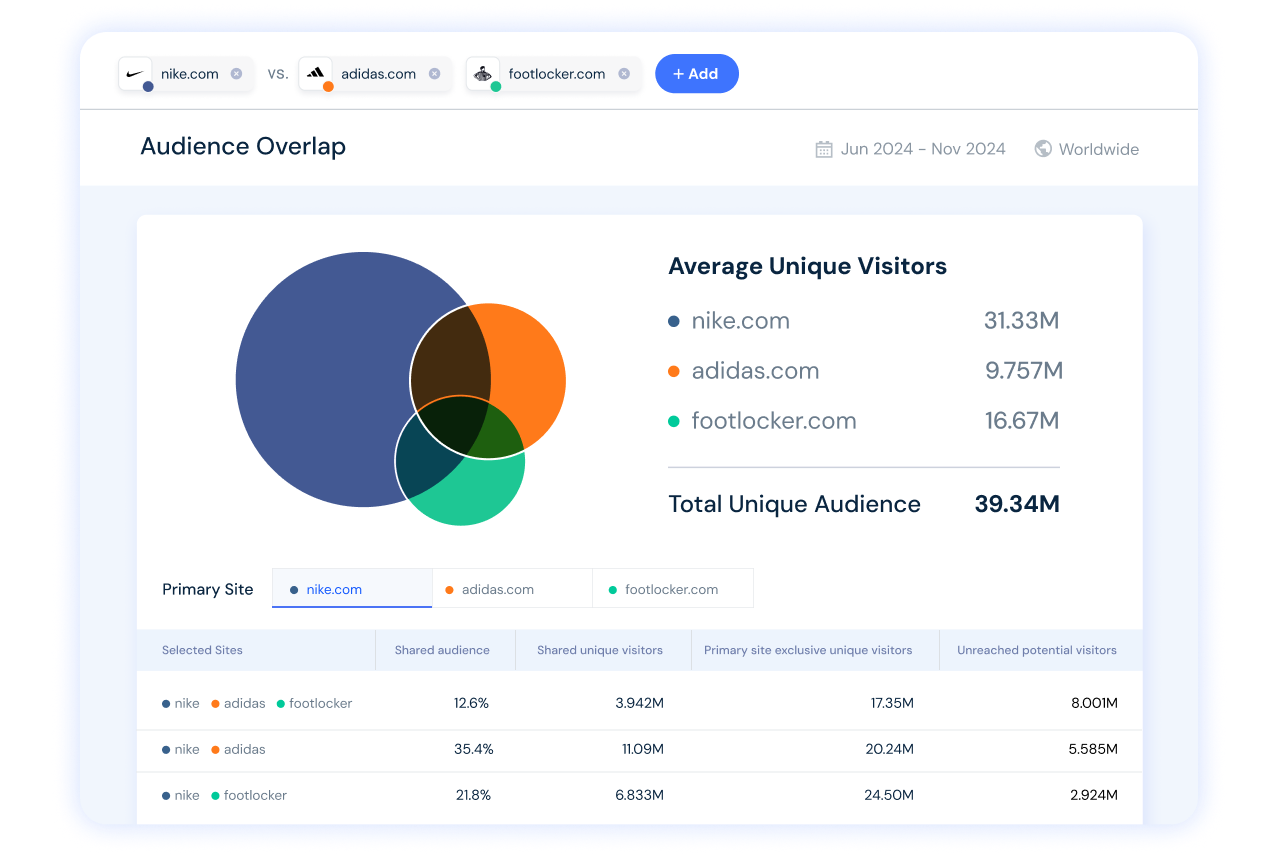
Task: Remove footlocker.com from the comparison
Action: pyautogui.click(x=624, y=74)
